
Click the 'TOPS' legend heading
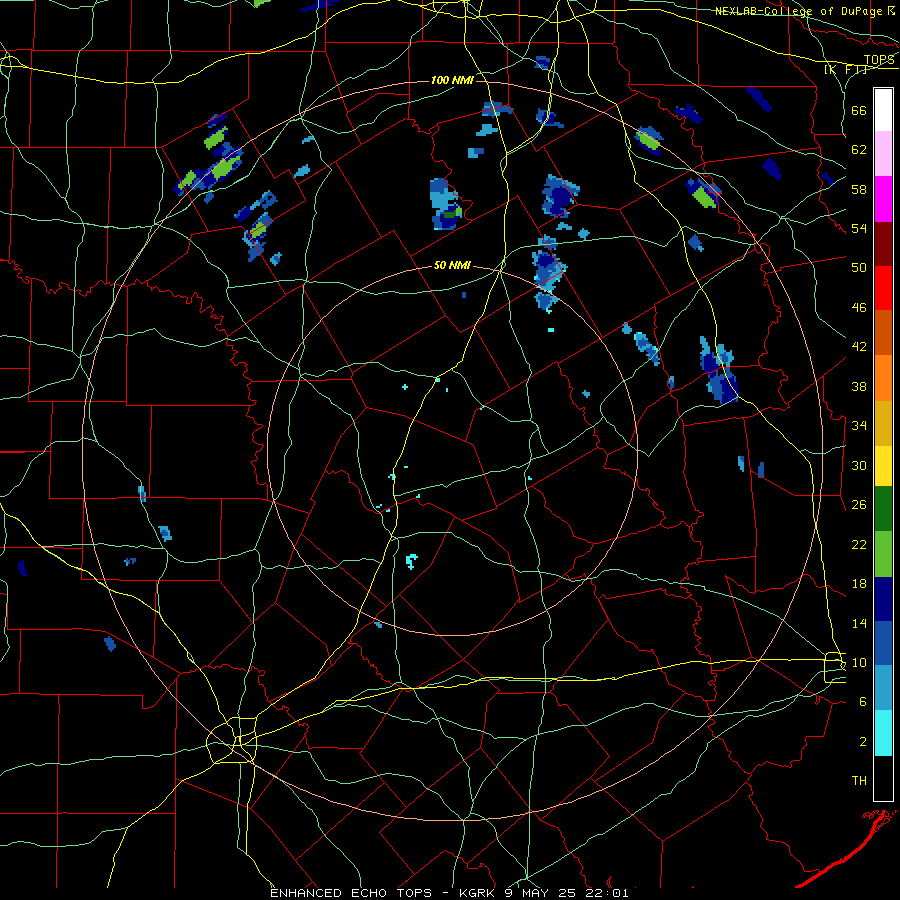[879, 59]
